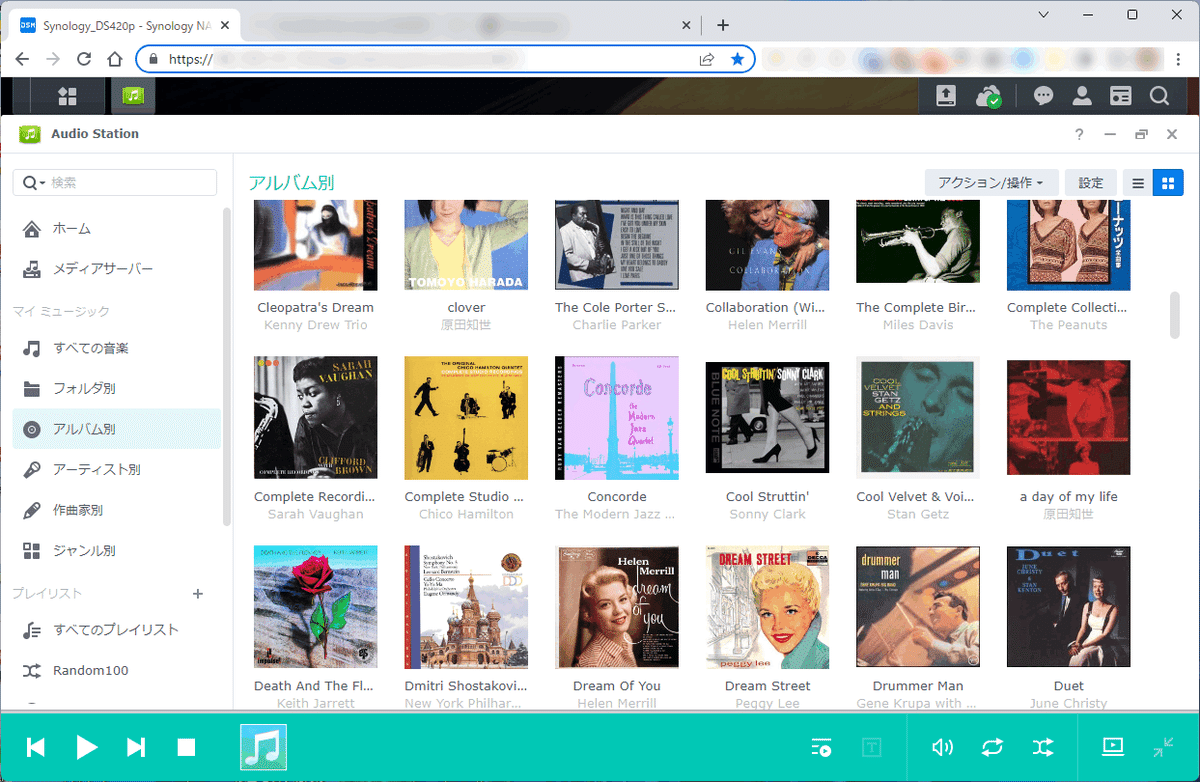Viewport: 1200px width, 782px height.
Task: Open the widgets panel
Action: click(x=1123, y=95)
